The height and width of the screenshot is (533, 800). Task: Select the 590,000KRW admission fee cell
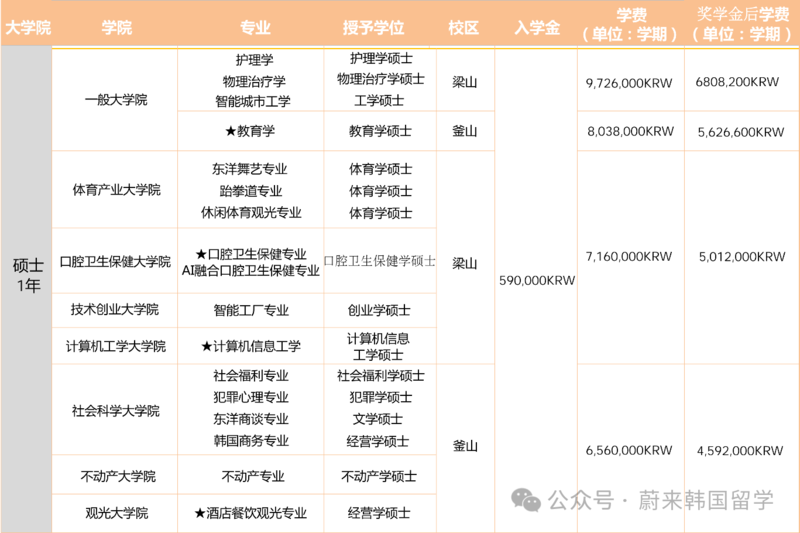tap(536, 291)
